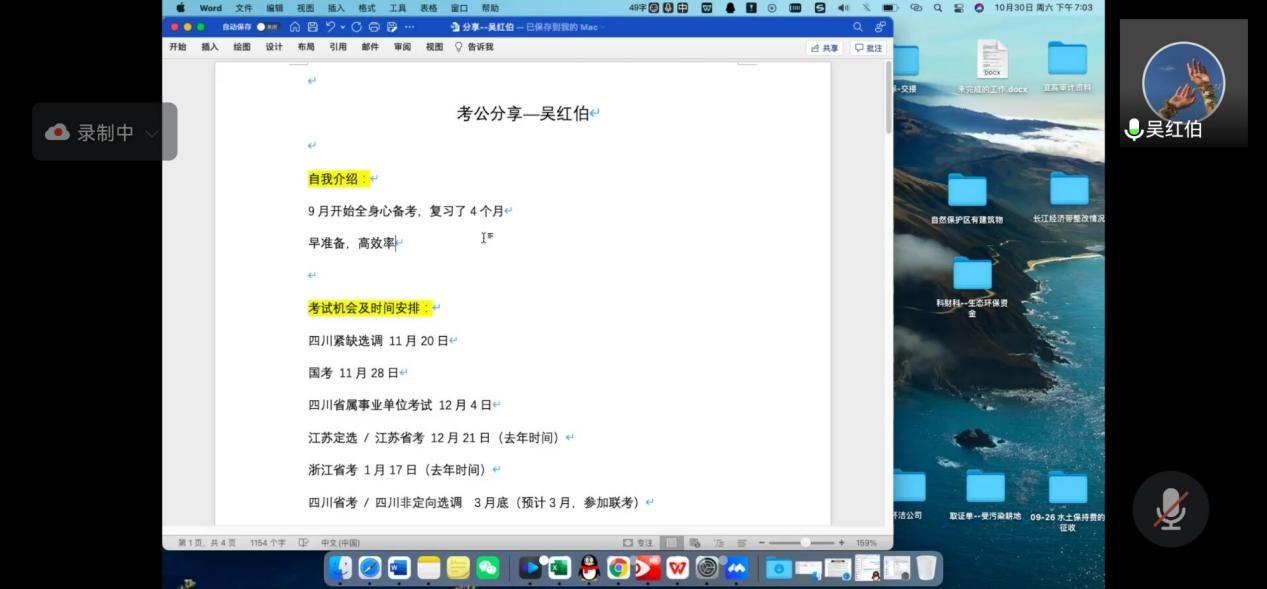This screenshot has width=1267, height=589.
Task: Open WeChat from the Dock
Action: [x=487, y=568]
